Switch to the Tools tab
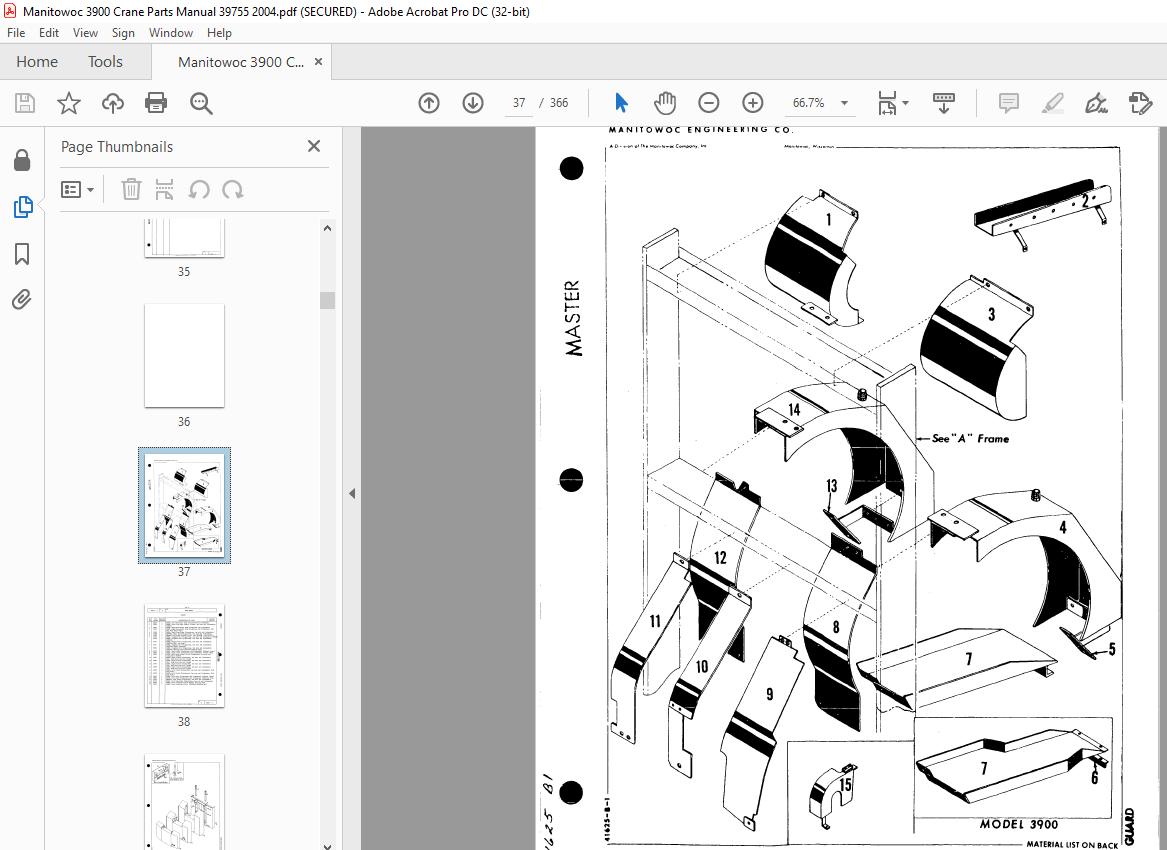This screenshot has height=850, width=1167. pos(105,62)
